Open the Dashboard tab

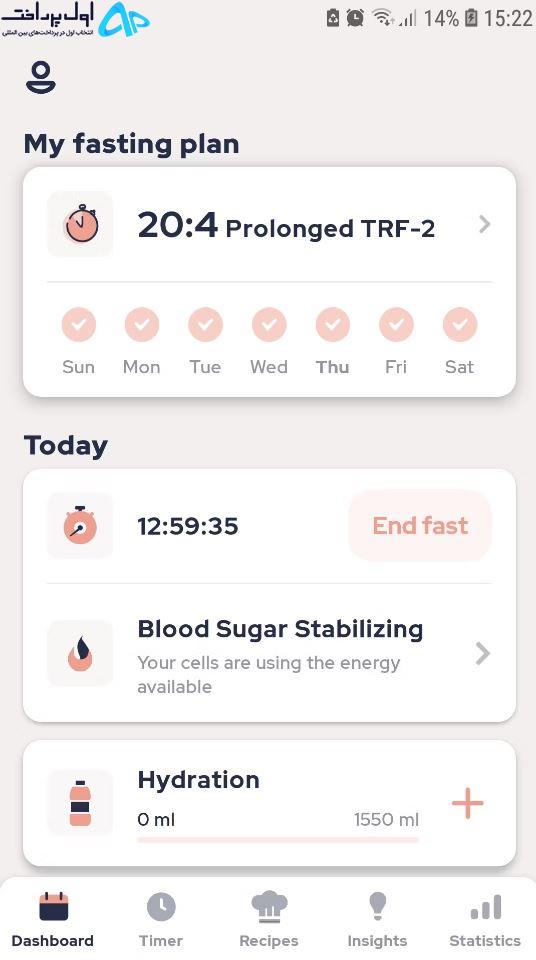53,918
